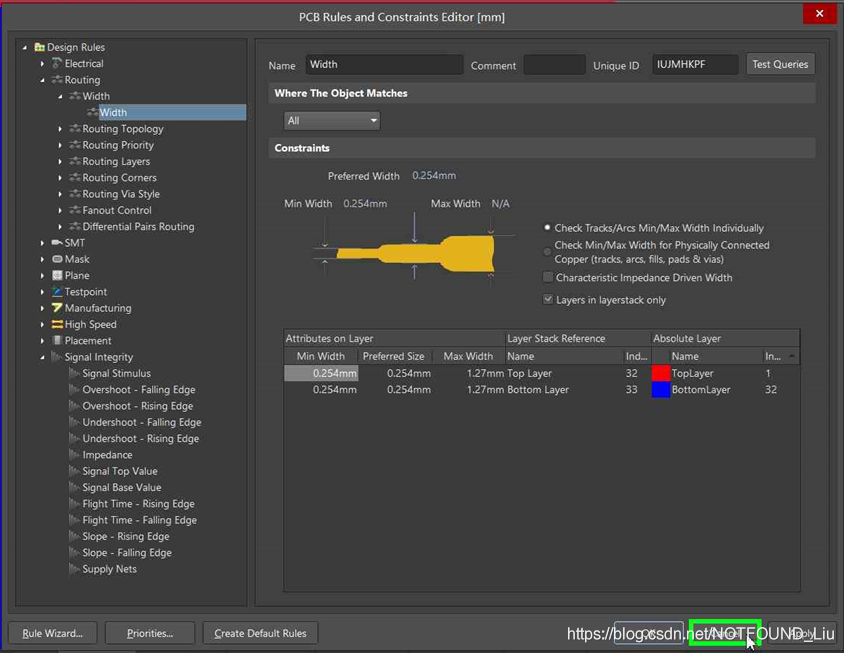The height and width of the screenshot is (653, 844).
Task: Click the Signal Integrity category icon
Action: pos(57,357)
